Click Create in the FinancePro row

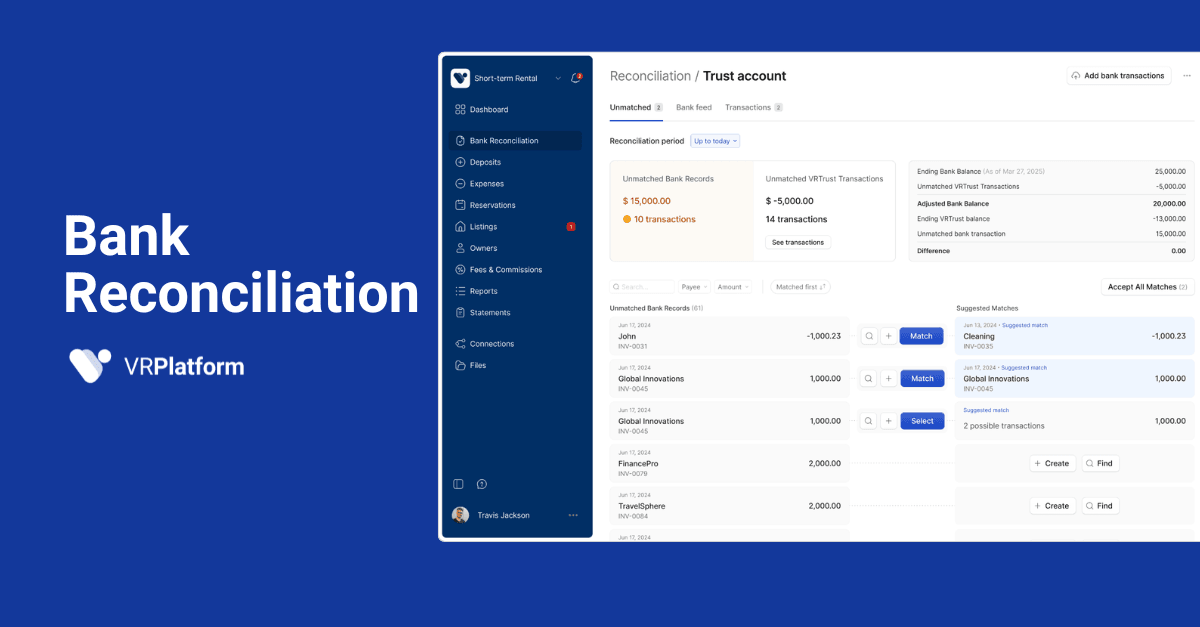[1052, 464]
